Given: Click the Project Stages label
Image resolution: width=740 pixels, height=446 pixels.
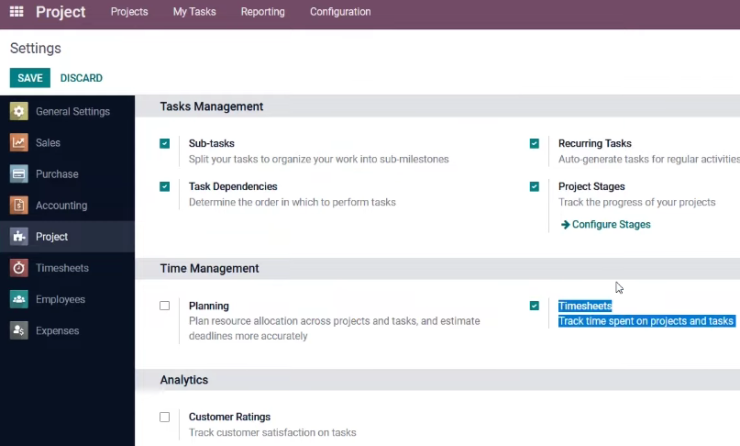Looking at the screenshot, I should click(x=591, y=186).
